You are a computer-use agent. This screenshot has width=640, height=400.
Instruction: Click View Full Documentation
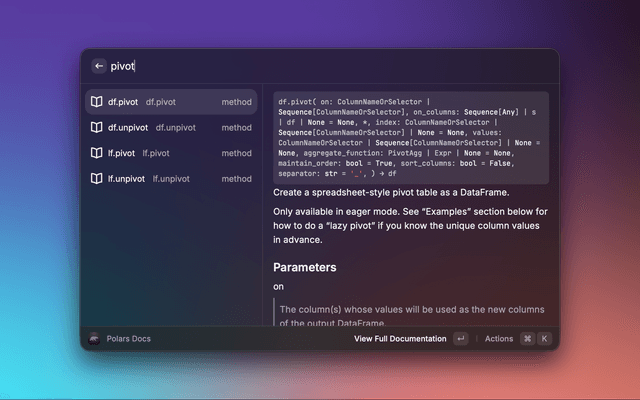pyautogui.click(x=400, y=339)
